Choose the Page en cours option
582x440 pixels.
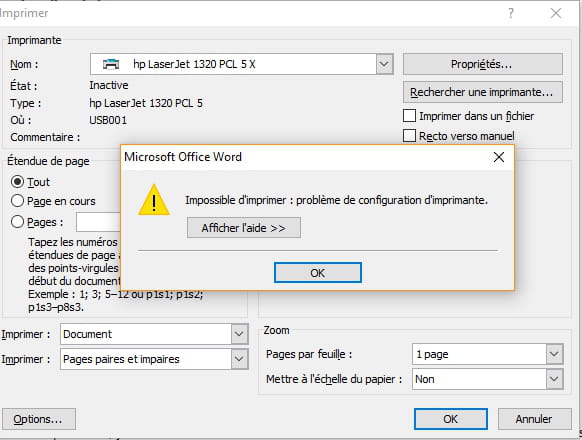click(x=17, y=201)
